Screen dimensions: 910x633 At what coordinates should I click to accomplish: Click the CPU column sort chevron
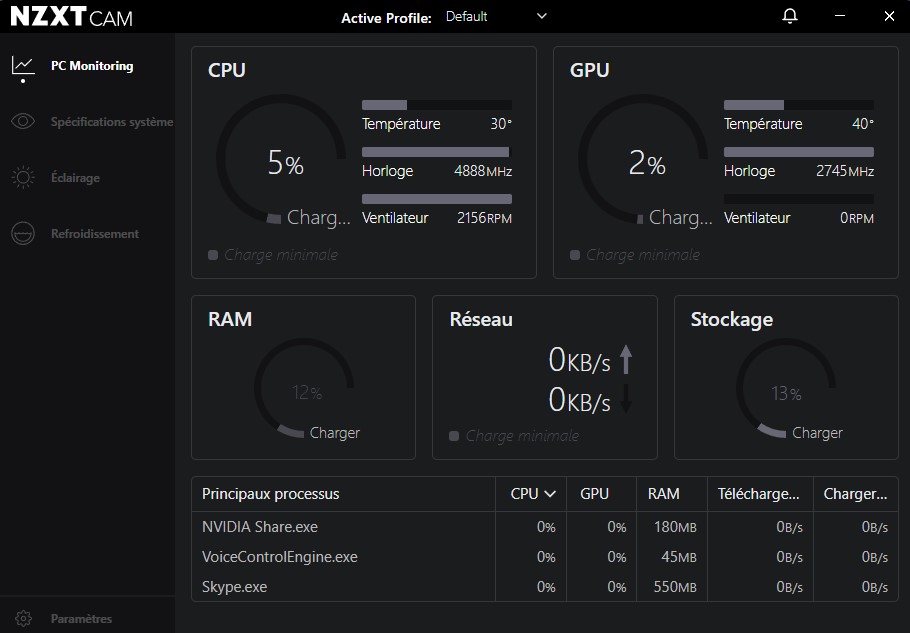(x=550, y=494)
